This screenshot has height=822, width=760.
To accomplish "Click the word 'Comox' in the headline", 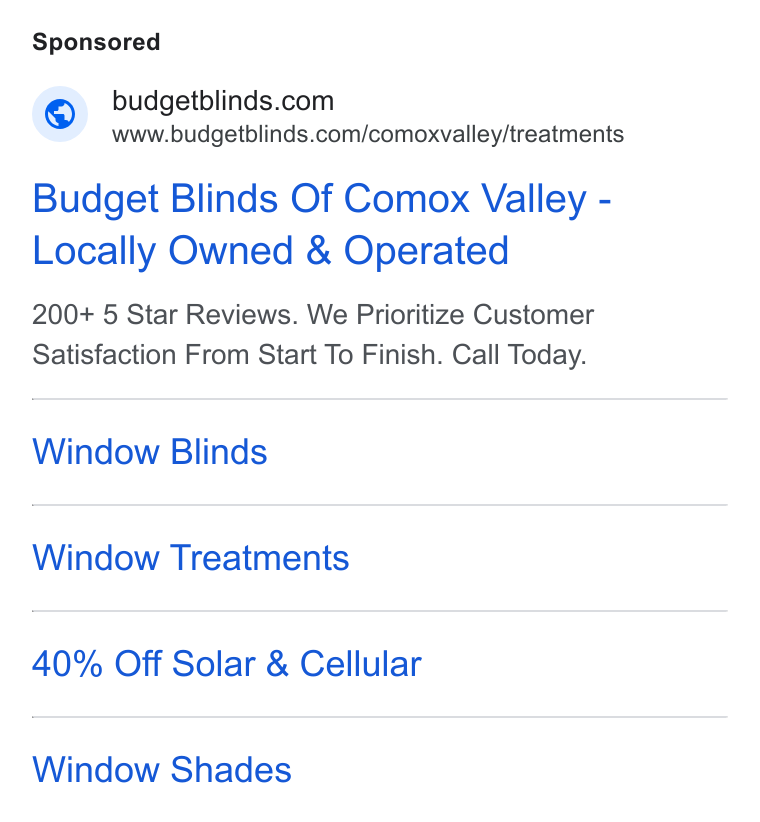I will tap(407, 199).
